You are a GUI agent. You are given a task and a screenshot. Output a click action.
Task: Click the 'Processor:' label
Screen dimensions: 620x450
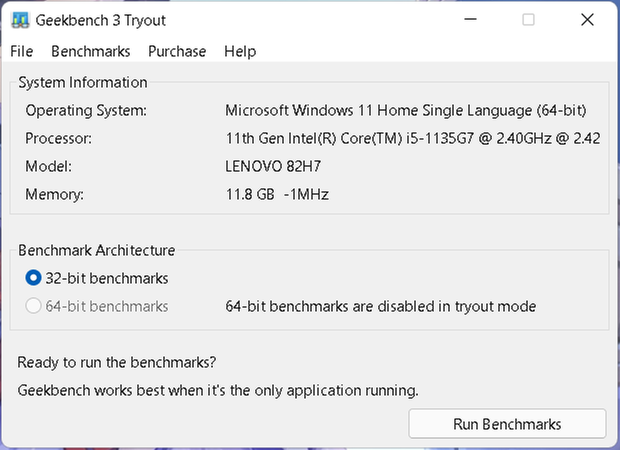(x=59, y=138)
